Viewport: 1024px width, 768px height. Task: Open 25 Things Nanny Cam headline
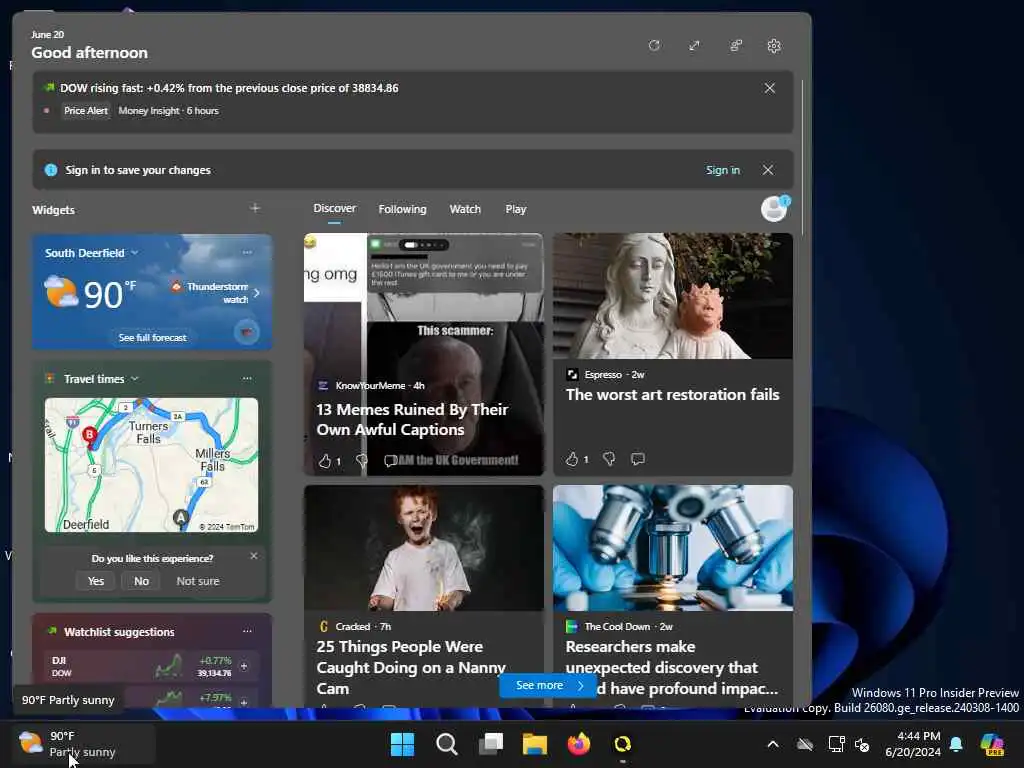(x=411, y=667)
